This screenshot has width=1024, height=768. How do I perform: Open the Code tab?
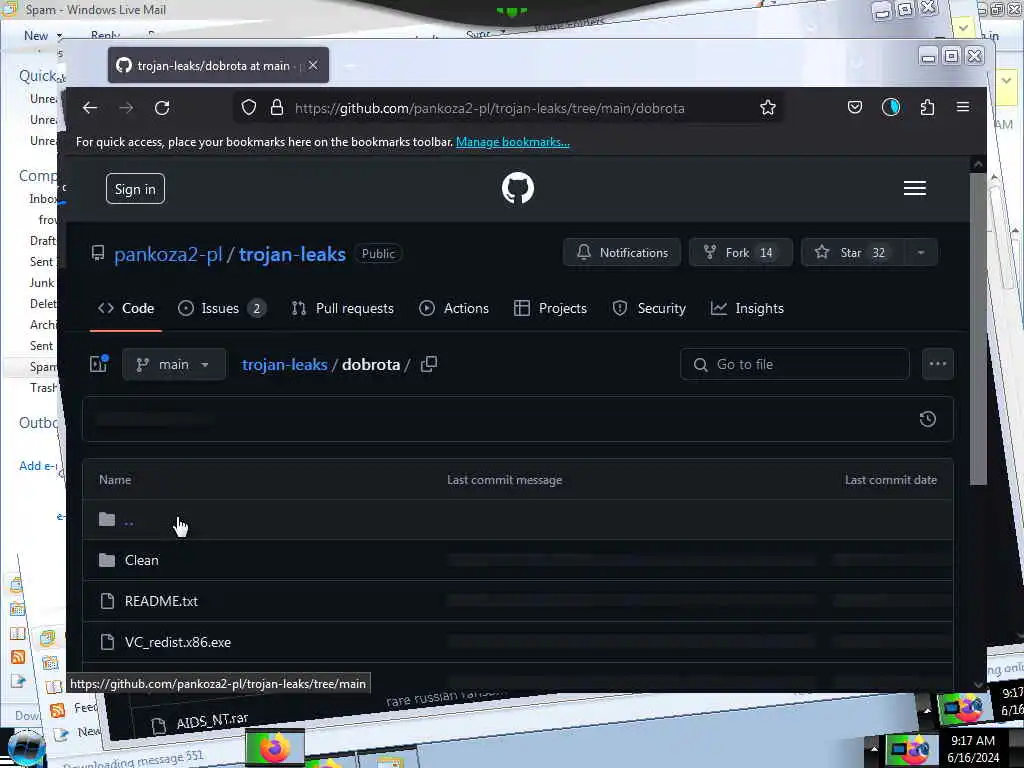tap(126, 308)
